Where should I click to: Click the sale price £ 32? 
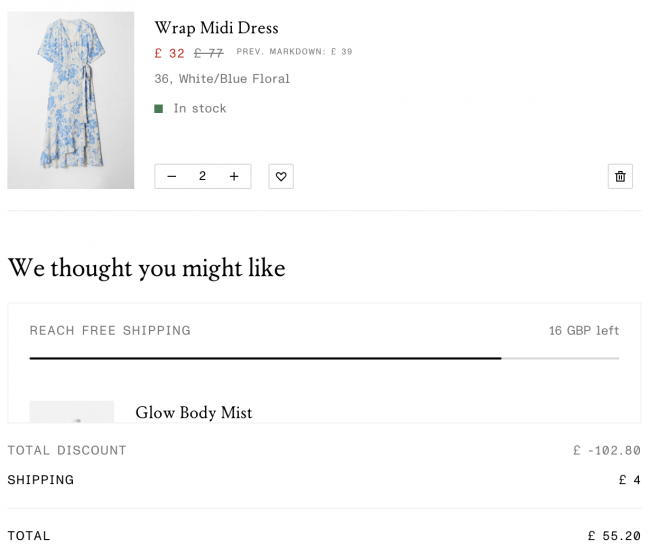[x=169, y=53]
